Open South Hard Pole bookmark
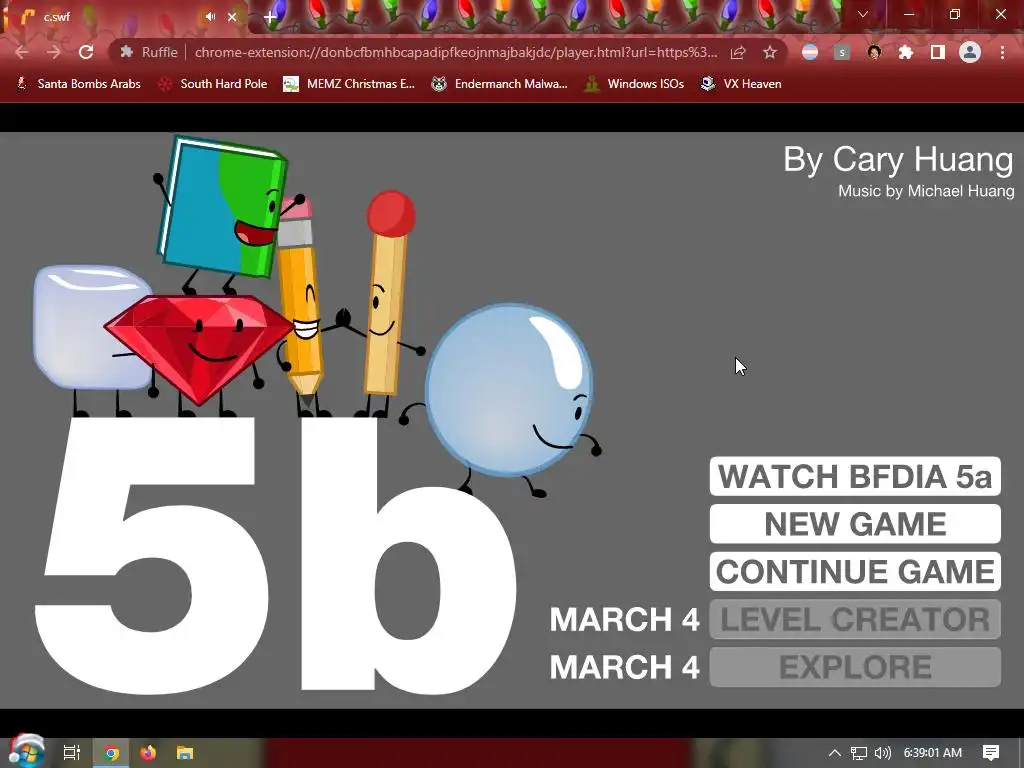1024x768 pixels. point(213,84)
